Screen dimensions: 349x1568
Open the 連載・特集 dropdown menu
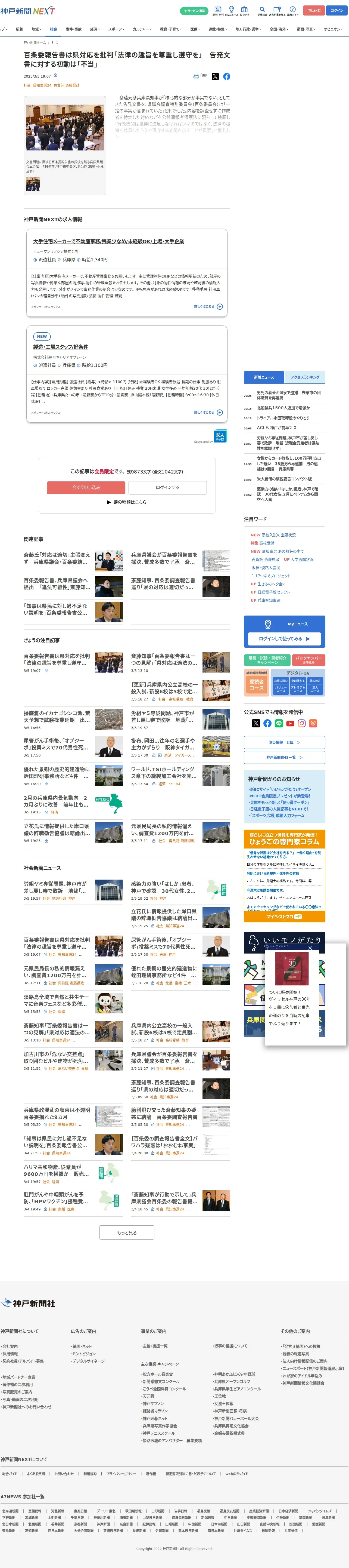click(218, 29)
